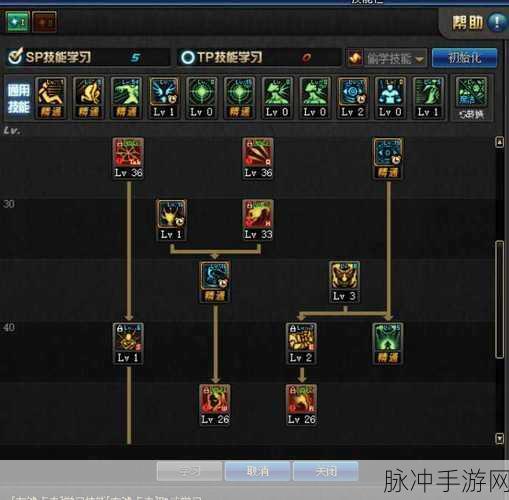Screen dimensions: 509x500
Task: Select the yellow burst Lv 1 skill
Action: pyautogui.click(x=171, y=220)
